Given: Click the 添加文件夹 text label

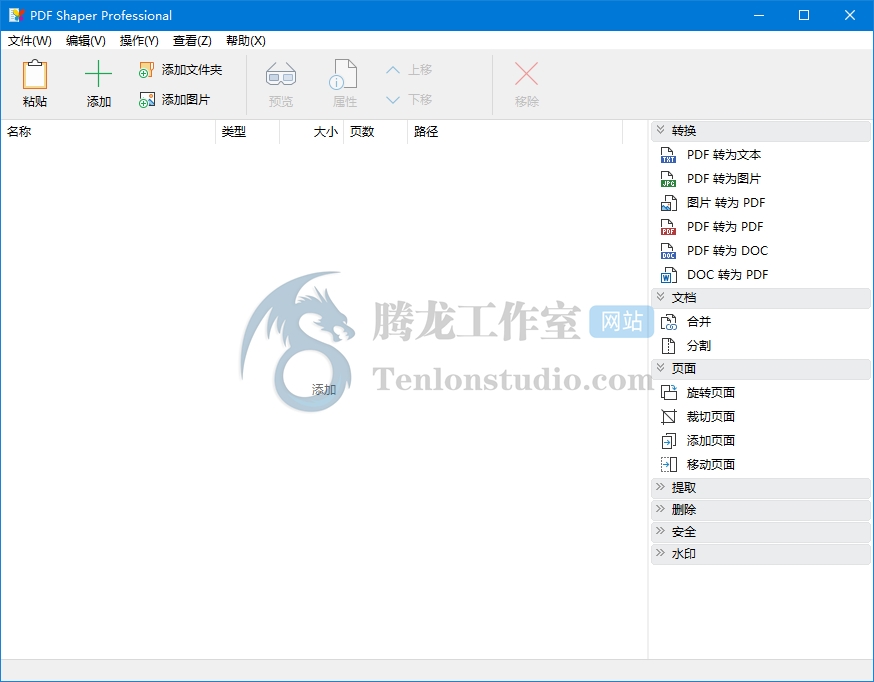Looking at the screenshot, I should [192, 70].
